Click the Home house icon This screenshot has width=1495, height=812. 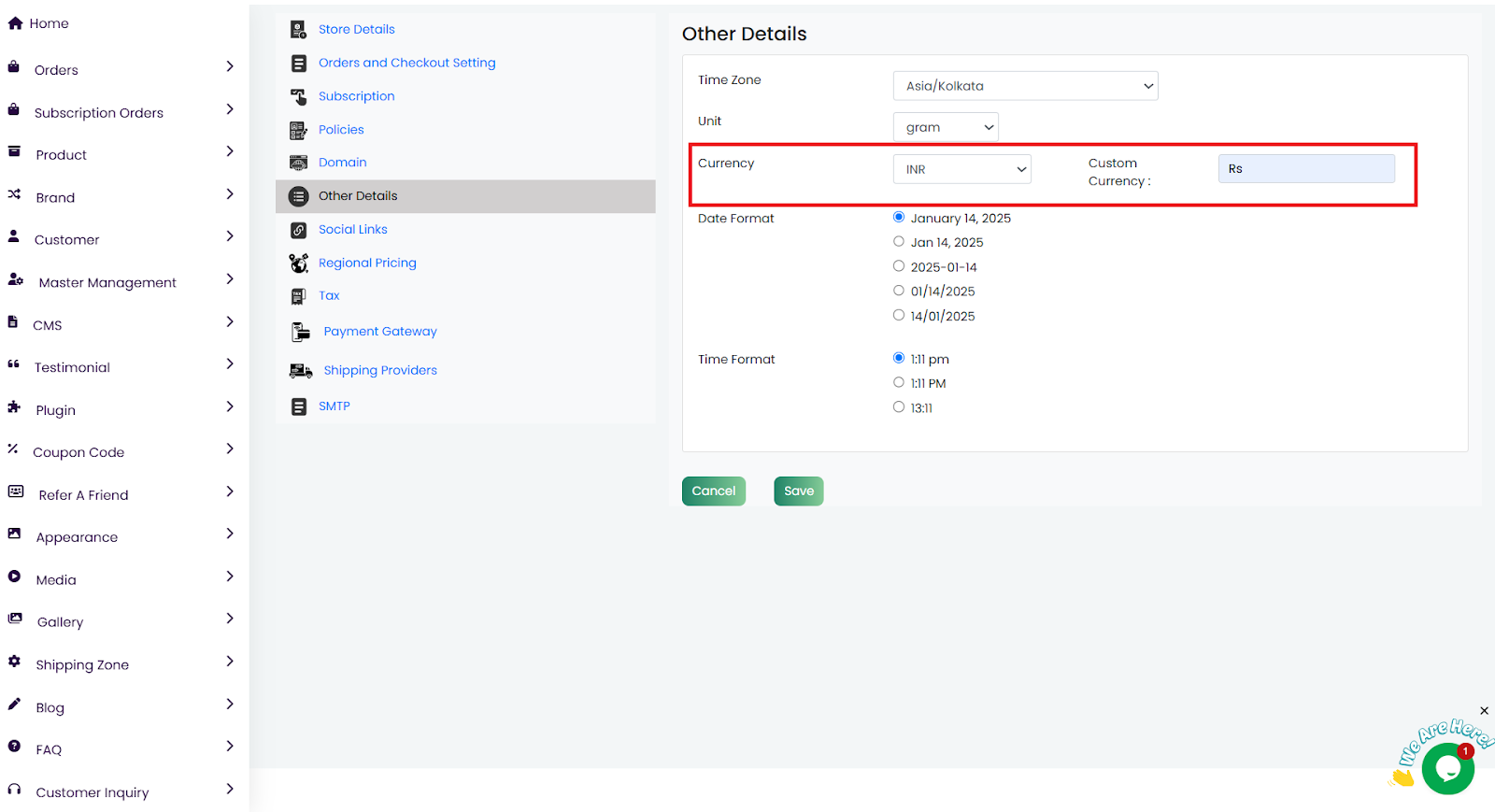[x=15, y=23]
